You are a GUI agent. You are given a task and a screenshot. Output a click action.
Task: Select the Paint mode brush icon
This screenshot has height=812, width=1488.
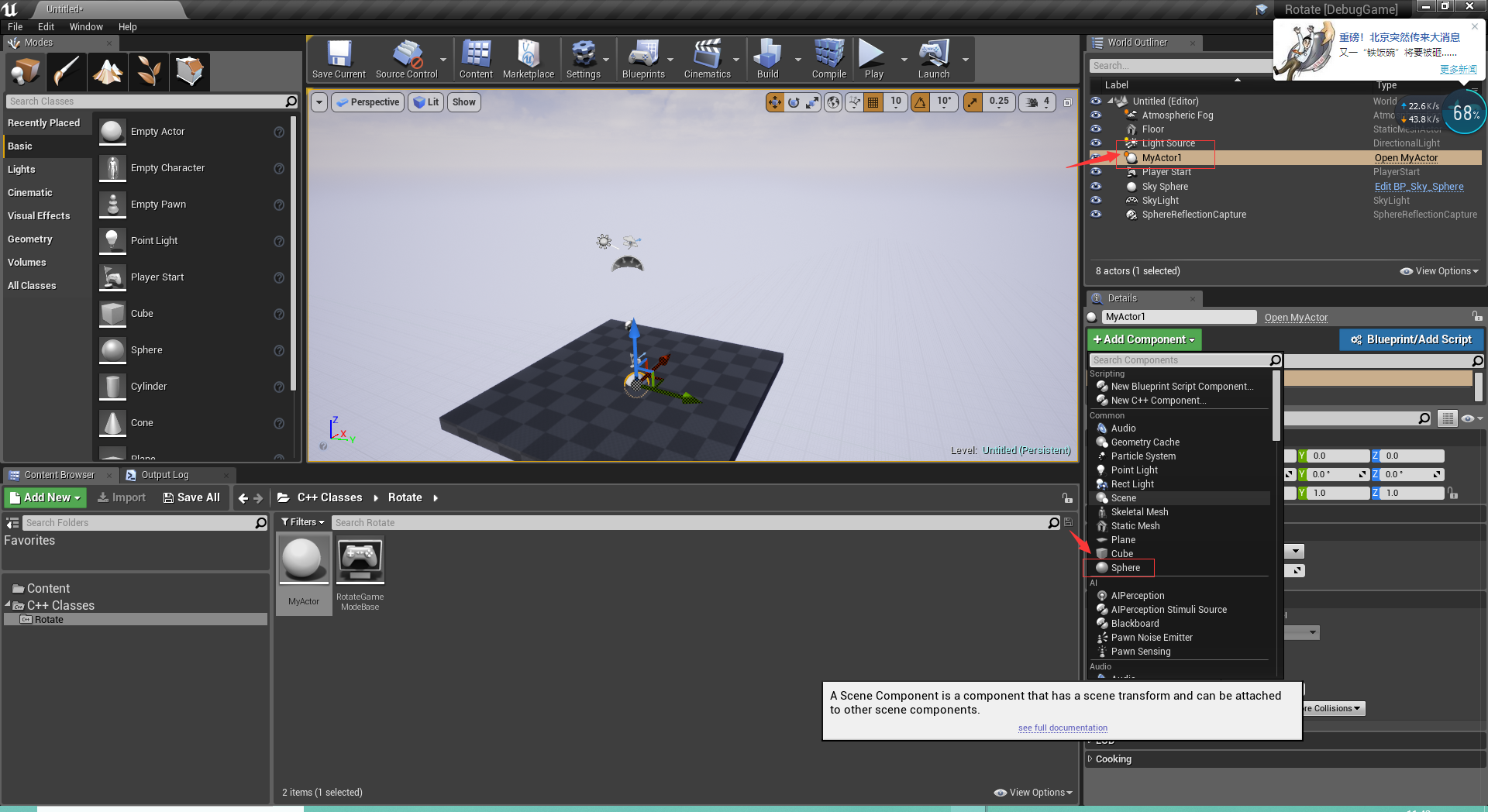66,71
